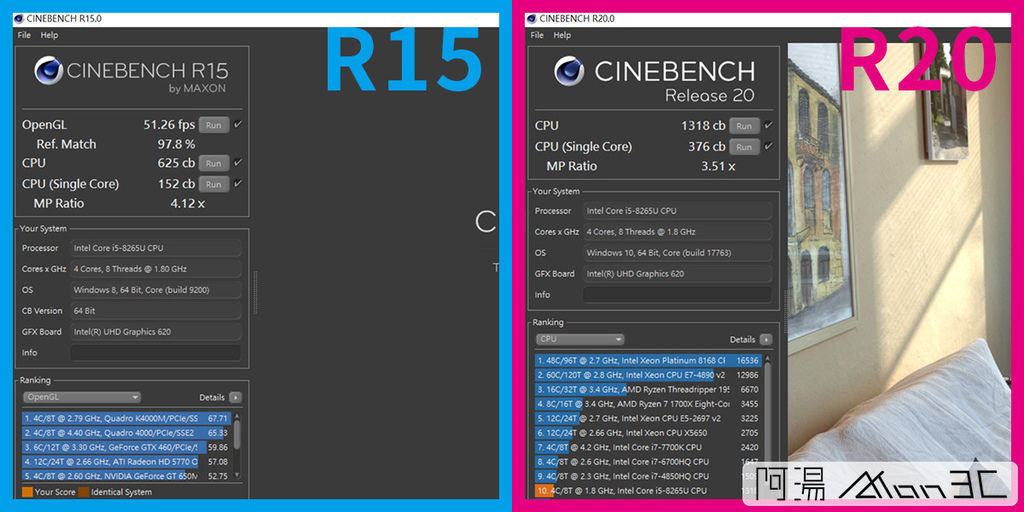Select ranking row Quadro K4000M in R15
The image size is (1024, 512).
point(126,418)
